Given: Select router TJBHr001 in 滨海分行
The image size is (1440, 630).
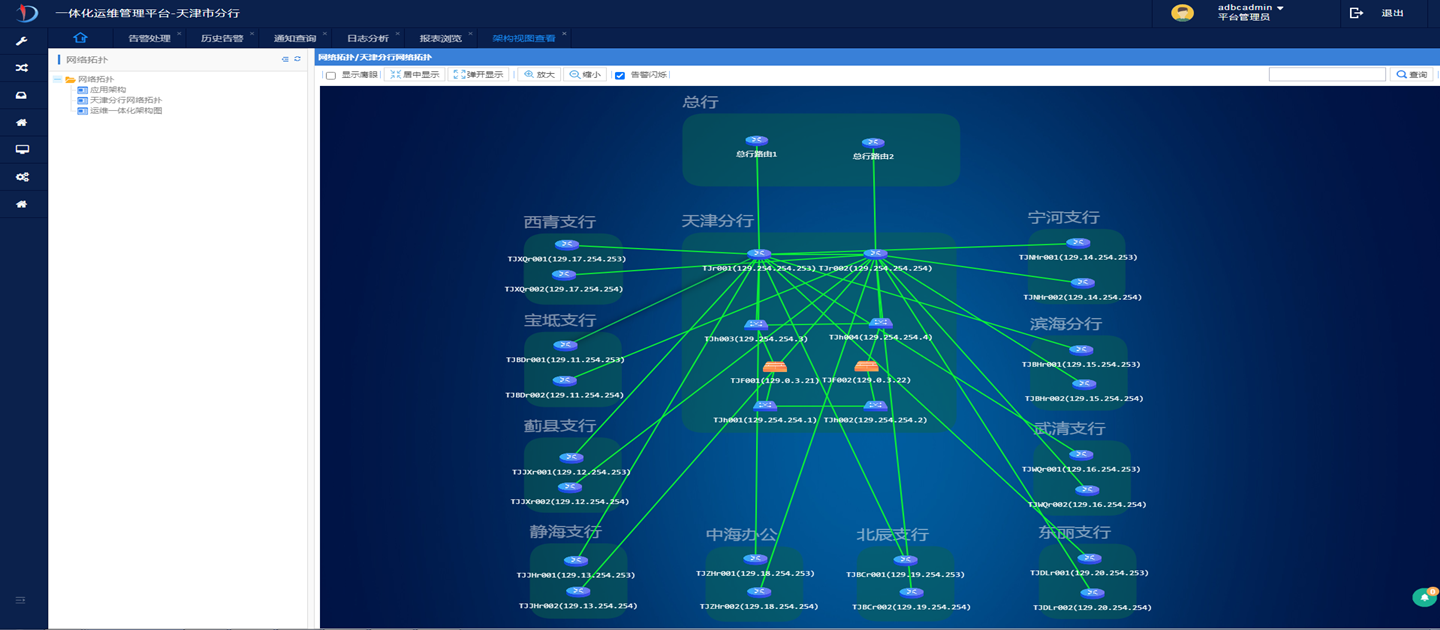Looking at the screenshot, I should click(1082, 350).
